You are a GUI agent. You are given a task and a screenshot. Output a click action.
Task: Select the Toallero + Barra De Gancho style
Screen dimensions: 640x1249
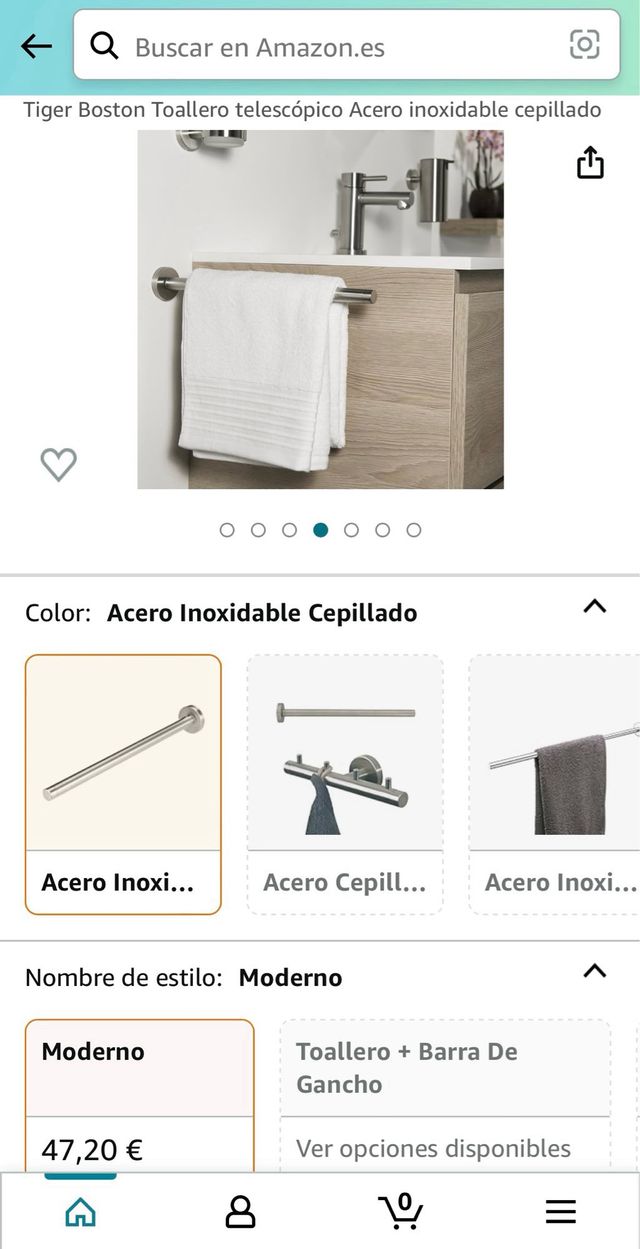pos(409,1067)
